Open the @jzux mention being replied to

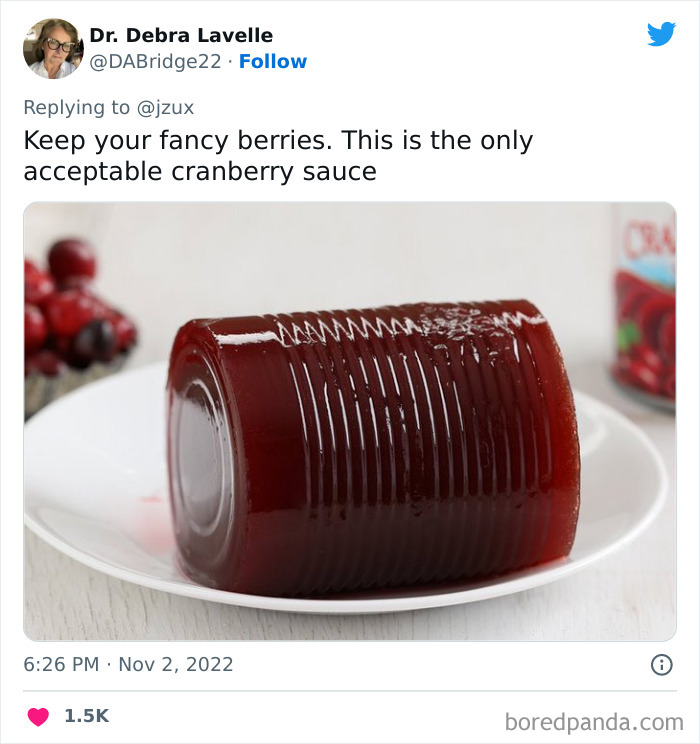(x=166, y=108)
